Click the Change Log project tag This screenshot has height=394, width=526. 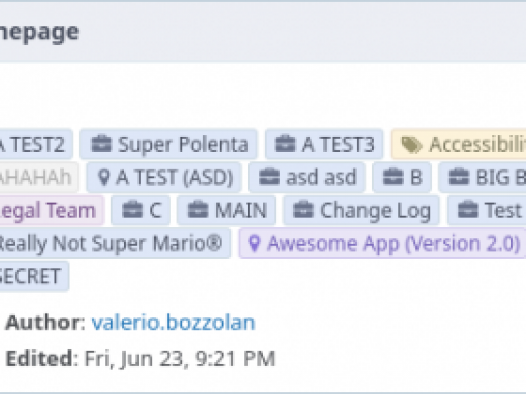(x=361, y=210)
